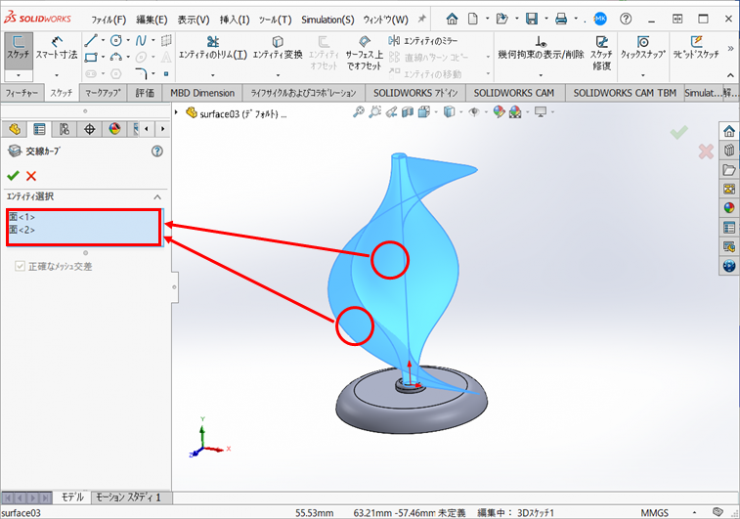Click the Zoom to Fit icon
Viewport: 740px width, 519px height.
point(358,113)
